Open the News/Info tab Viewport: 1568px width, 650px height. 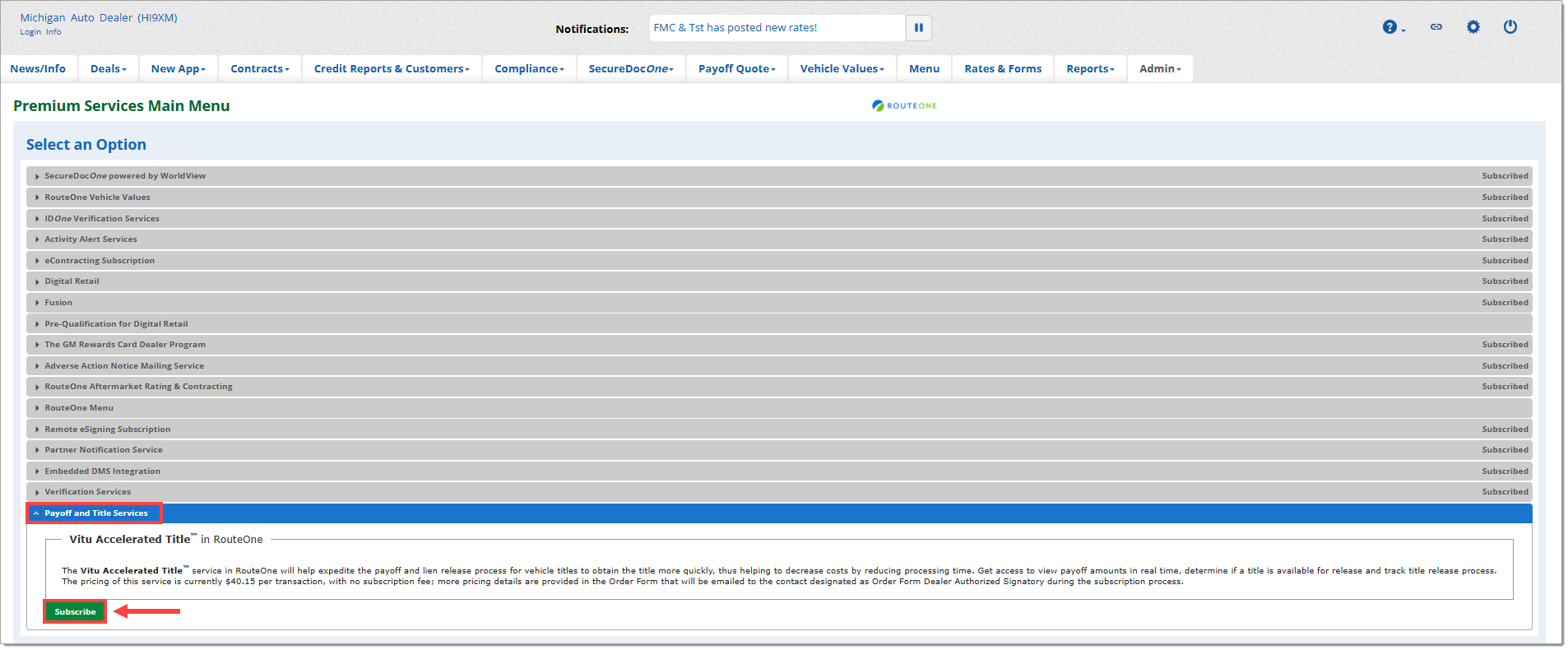coord(38,69)
